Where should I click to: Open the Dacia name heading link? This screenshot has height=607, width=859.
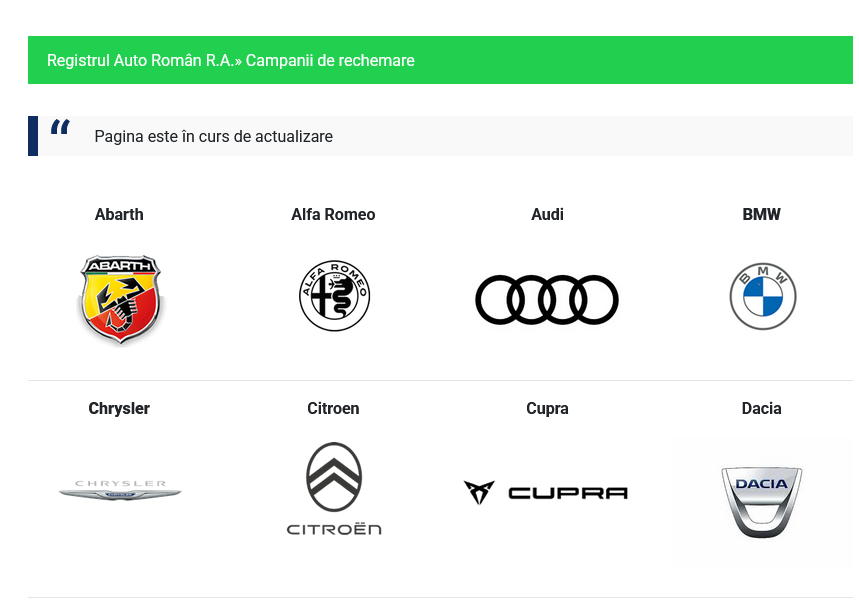pyautogui.click(x=761, y=408)
